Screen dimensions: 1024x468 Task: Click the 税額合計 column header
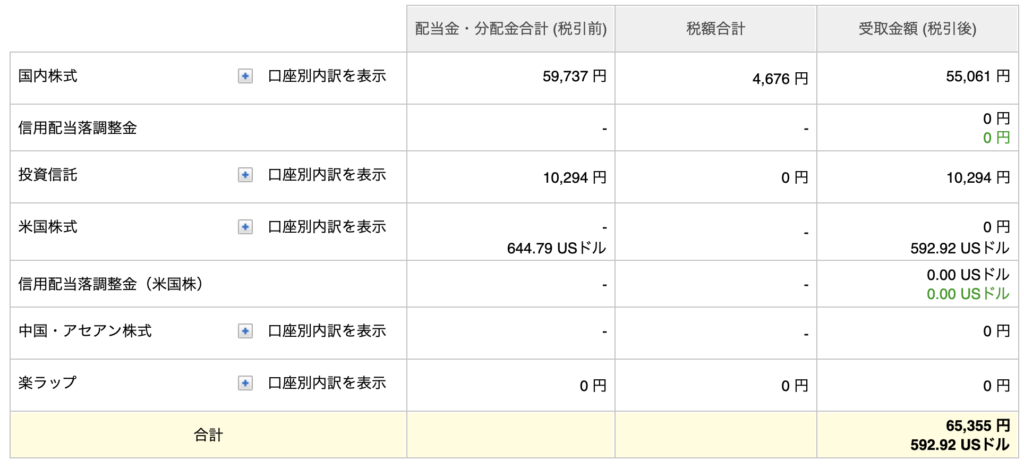(715, 29)
